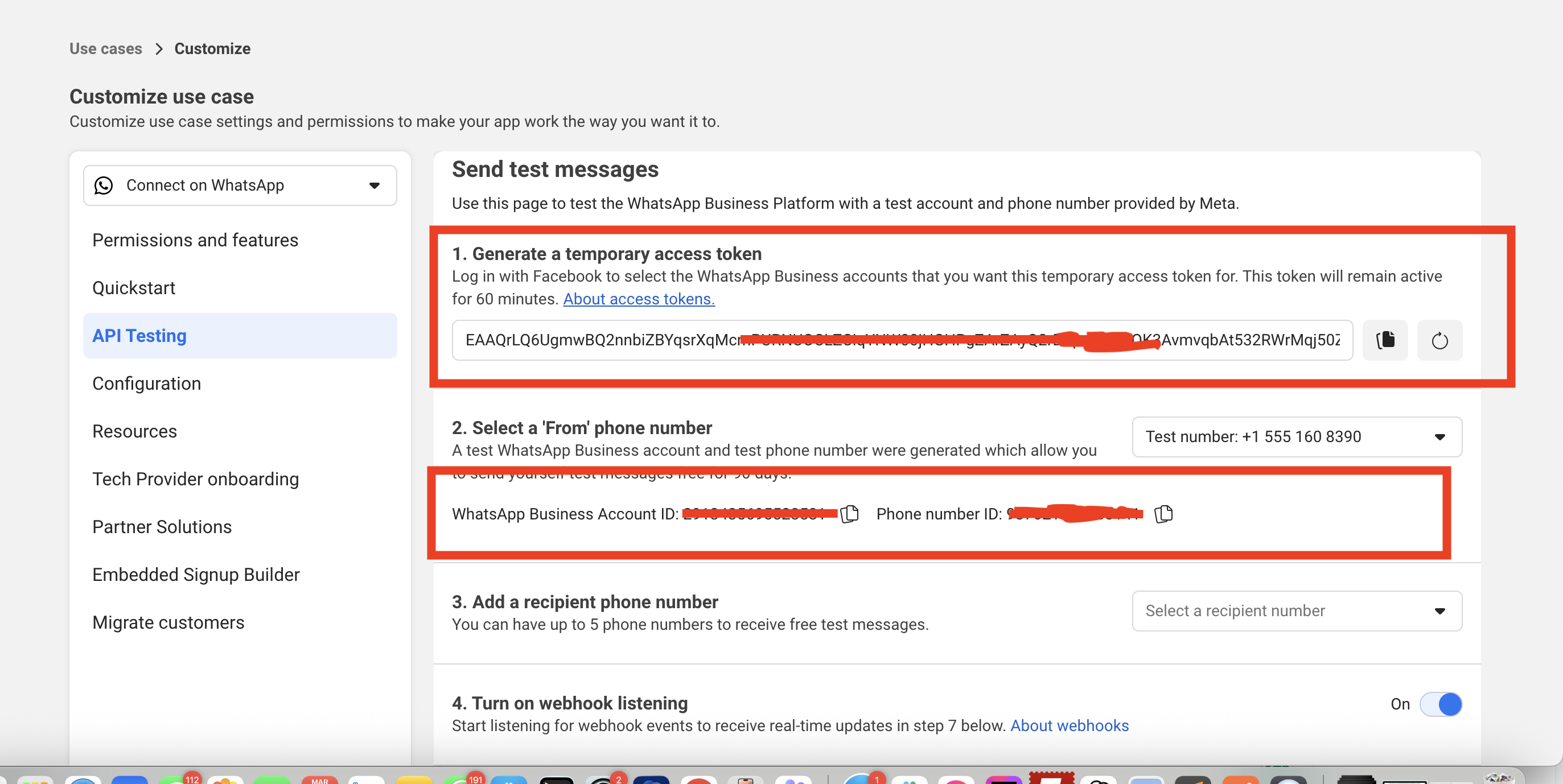The height and width of the screenshot is (784, 1563).
Task: Open Tech Provider onboarding page
Action: tap(195, 479)
